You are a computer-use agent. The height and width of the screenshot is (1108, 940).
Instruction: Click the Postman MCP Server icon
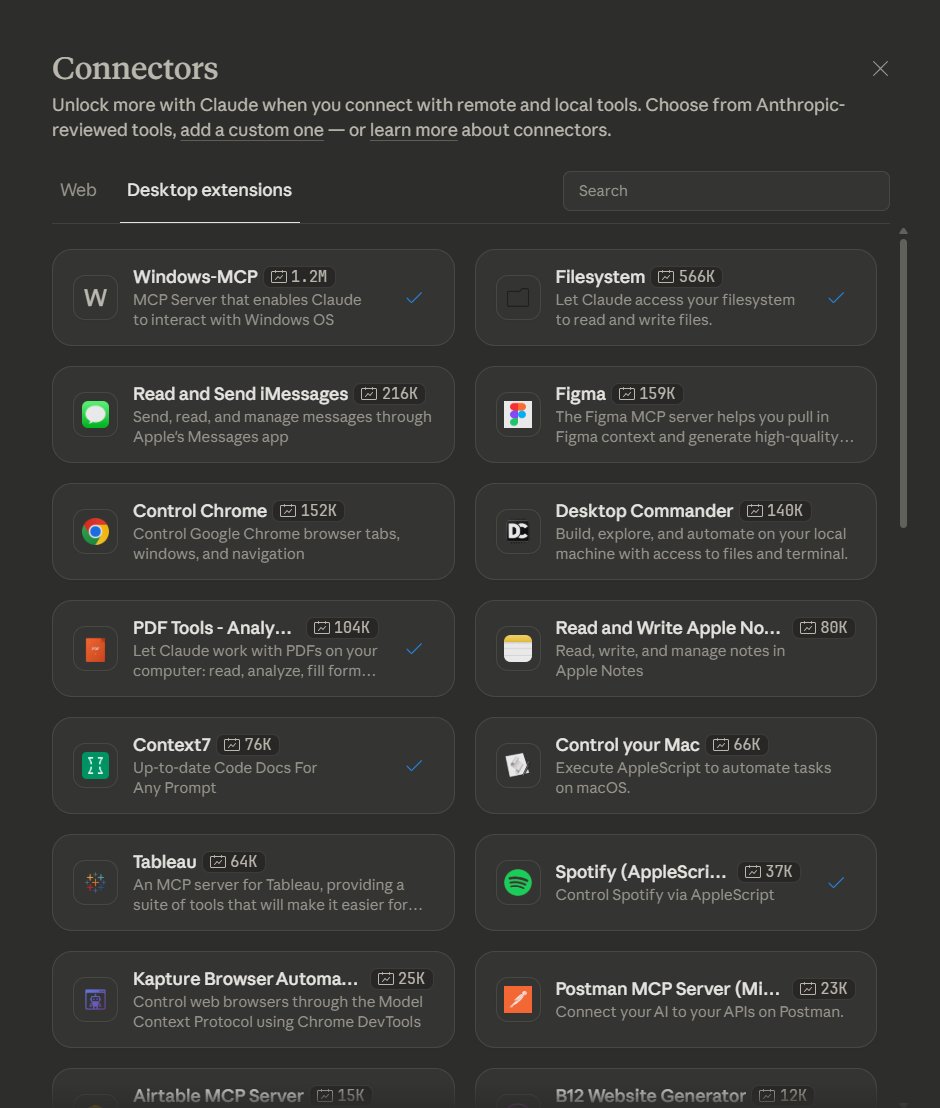518,999
